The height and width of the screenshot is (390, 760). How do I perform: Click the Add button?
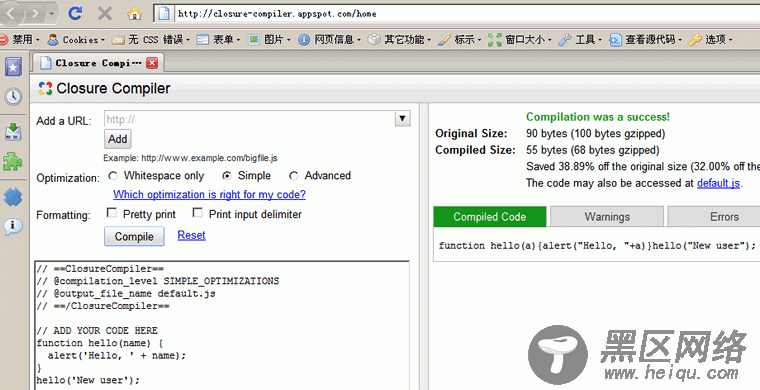[117, 139]
